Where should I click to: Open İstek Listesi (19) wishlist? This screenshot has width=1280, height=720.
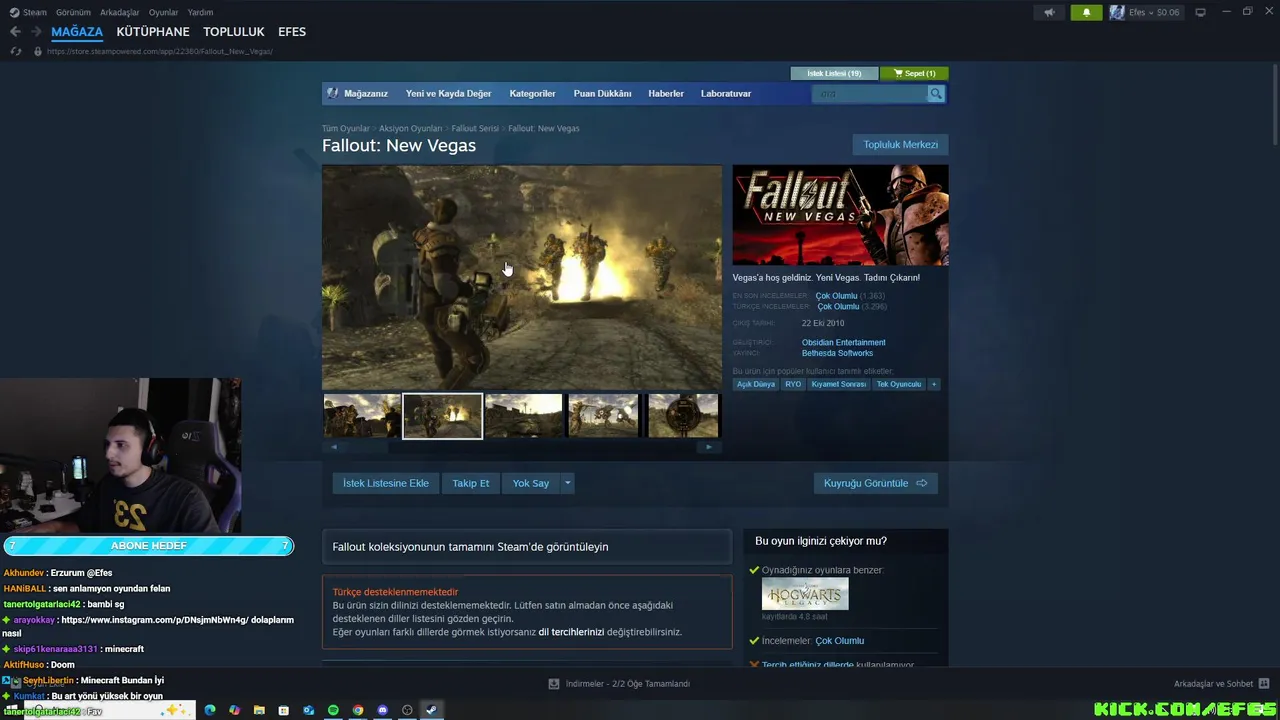[x=834, y=73]
